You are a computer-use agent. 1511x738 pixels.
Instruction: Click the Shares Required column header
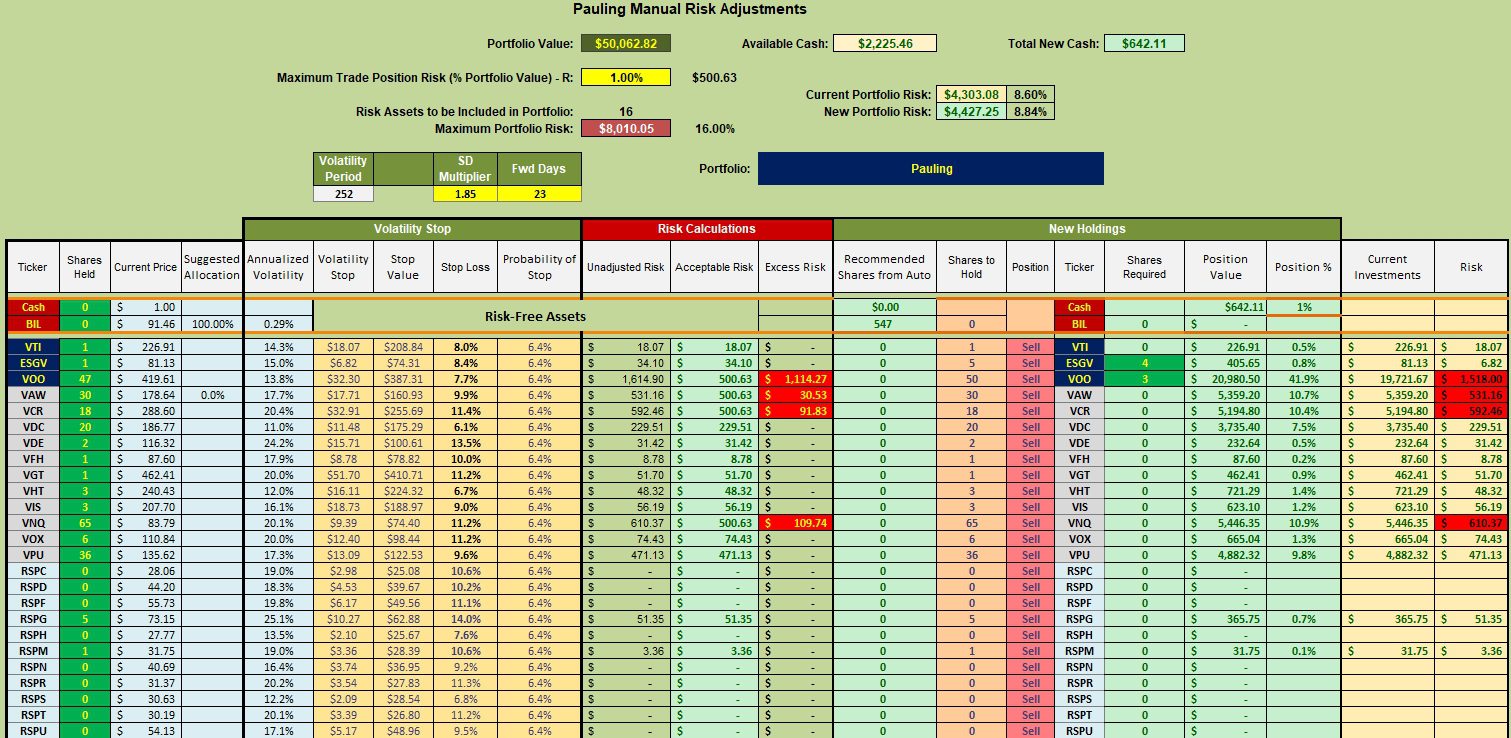click(x=1144, y=267)
